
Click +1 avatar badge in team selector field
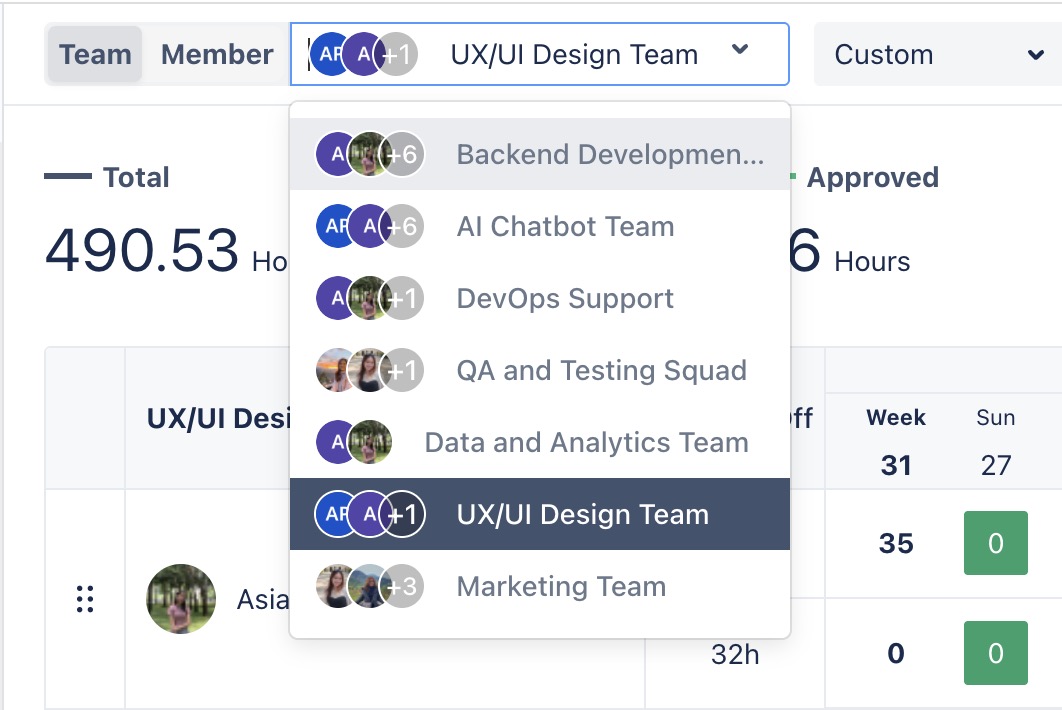click(x=398, y=55)
